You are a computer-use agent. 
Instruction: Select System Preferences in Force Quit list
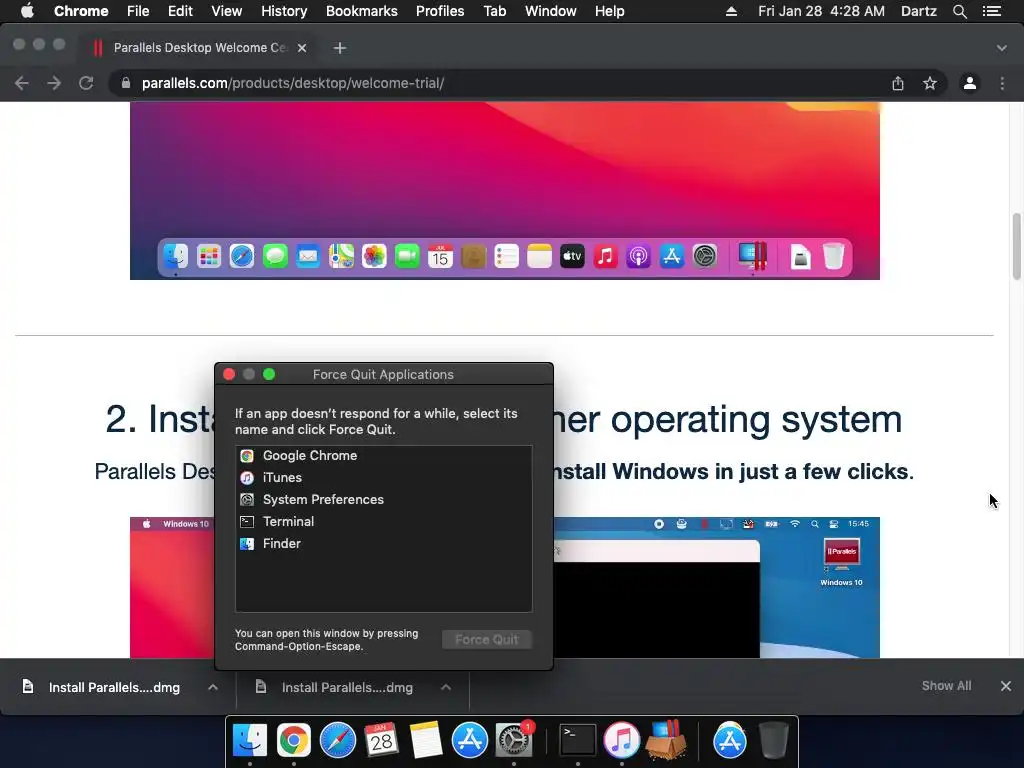pos(383,500)
